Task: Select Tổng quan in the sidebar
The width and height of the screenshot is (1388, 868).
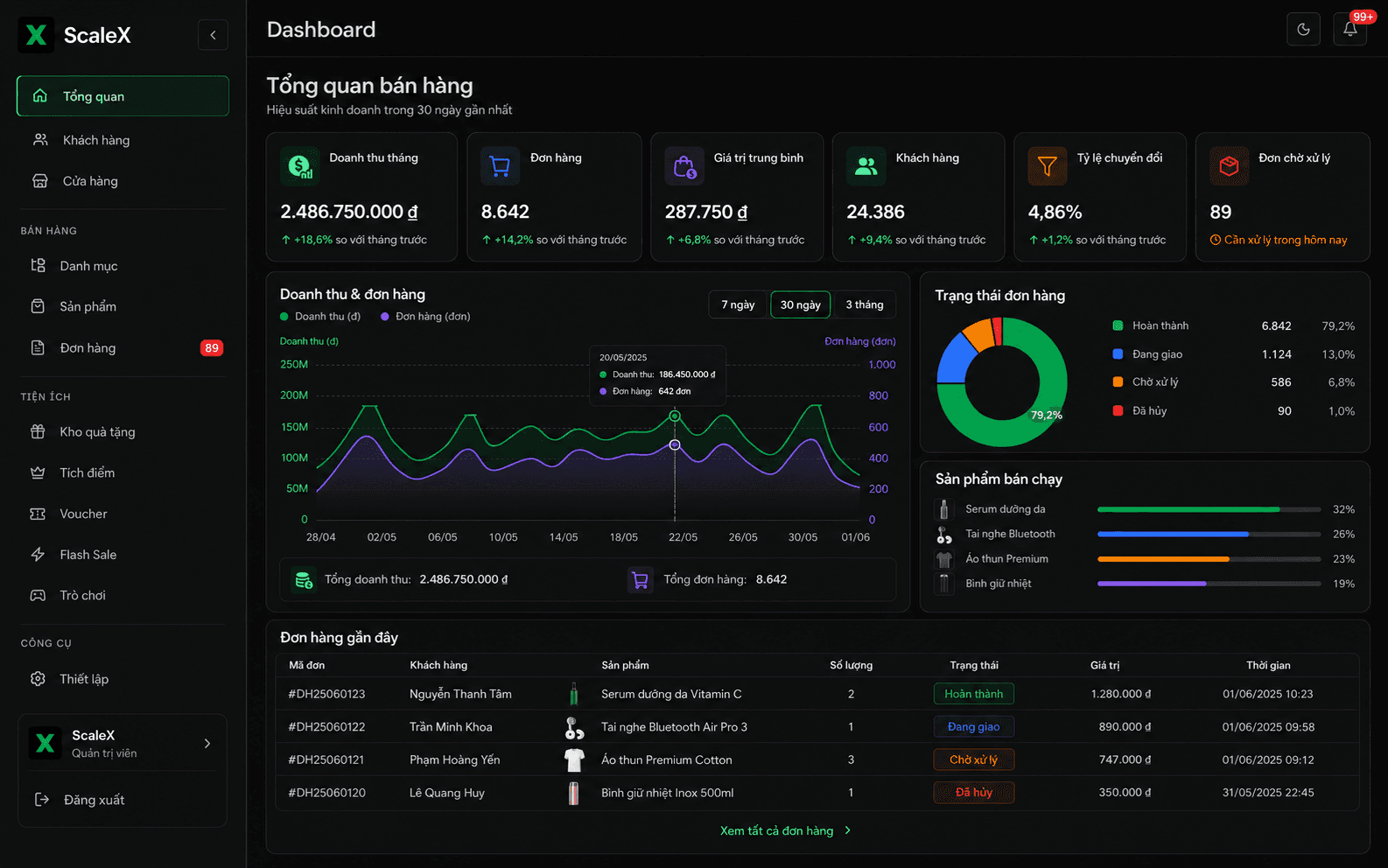Action: click(123, 96)
